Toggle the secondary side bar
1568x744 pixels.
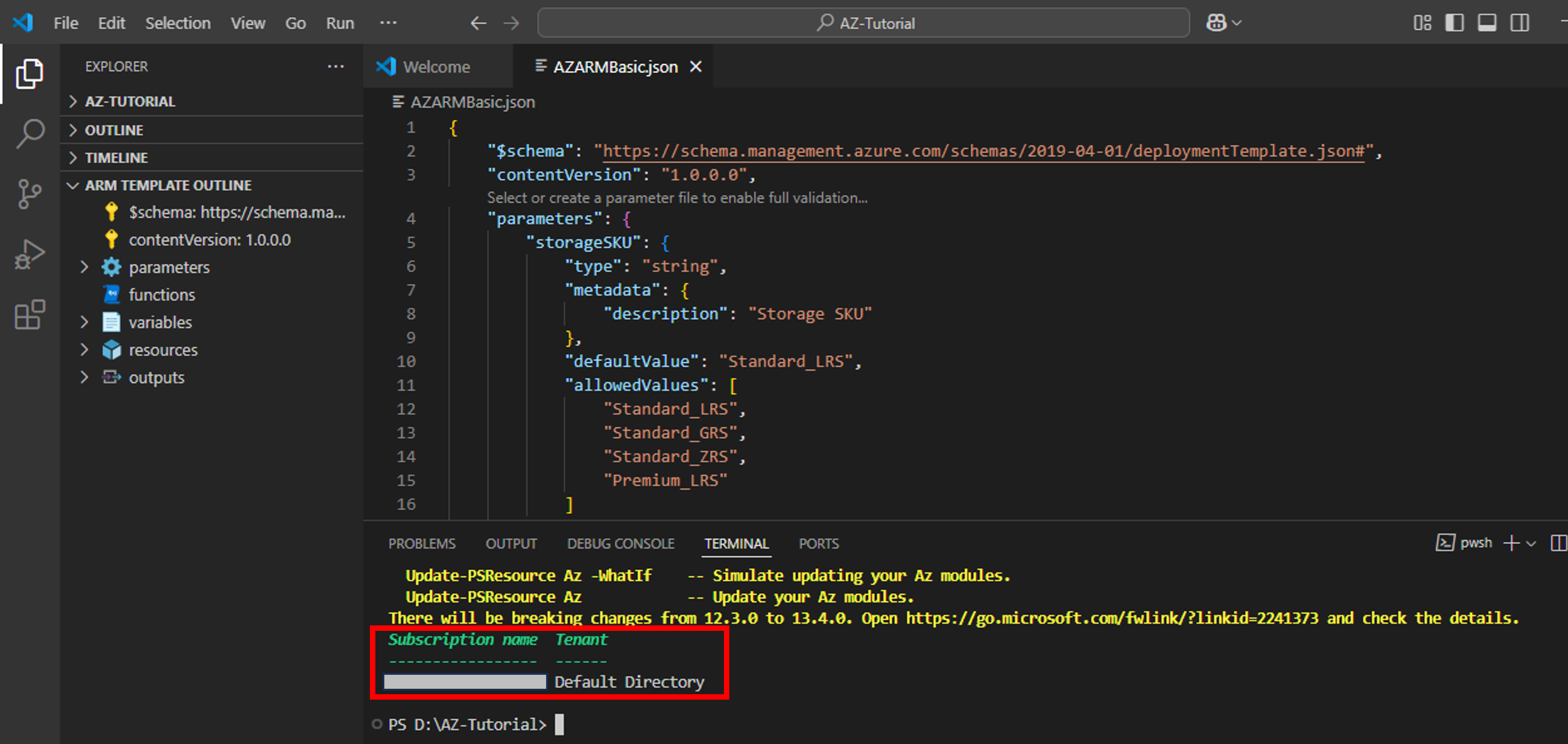click(1519, 23)
